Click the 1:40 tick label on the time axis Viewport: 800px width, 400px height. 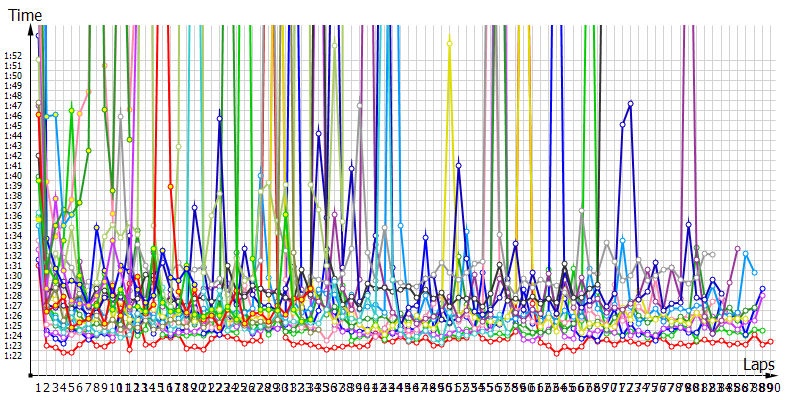[x=13, y=175]
